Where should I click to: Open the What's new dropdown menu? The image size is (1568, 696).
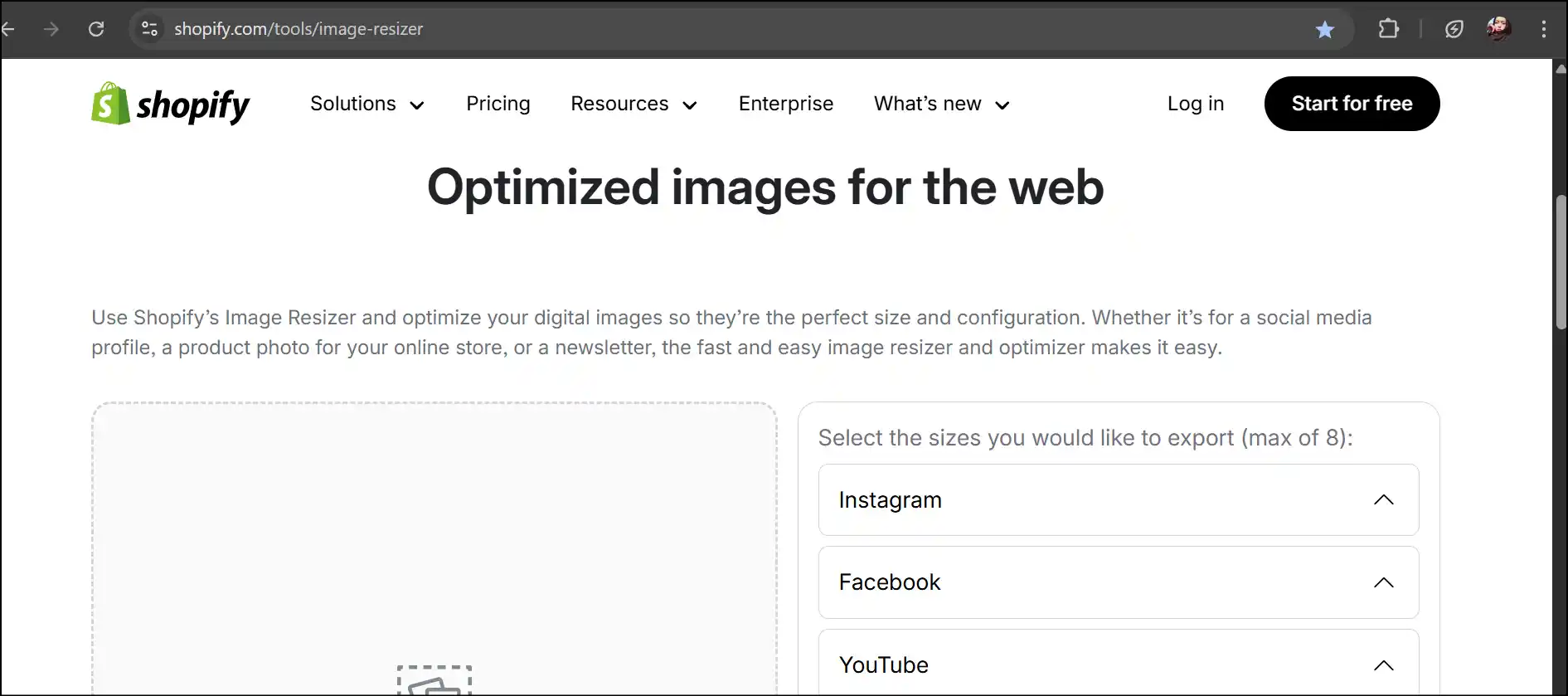point(942,104)
